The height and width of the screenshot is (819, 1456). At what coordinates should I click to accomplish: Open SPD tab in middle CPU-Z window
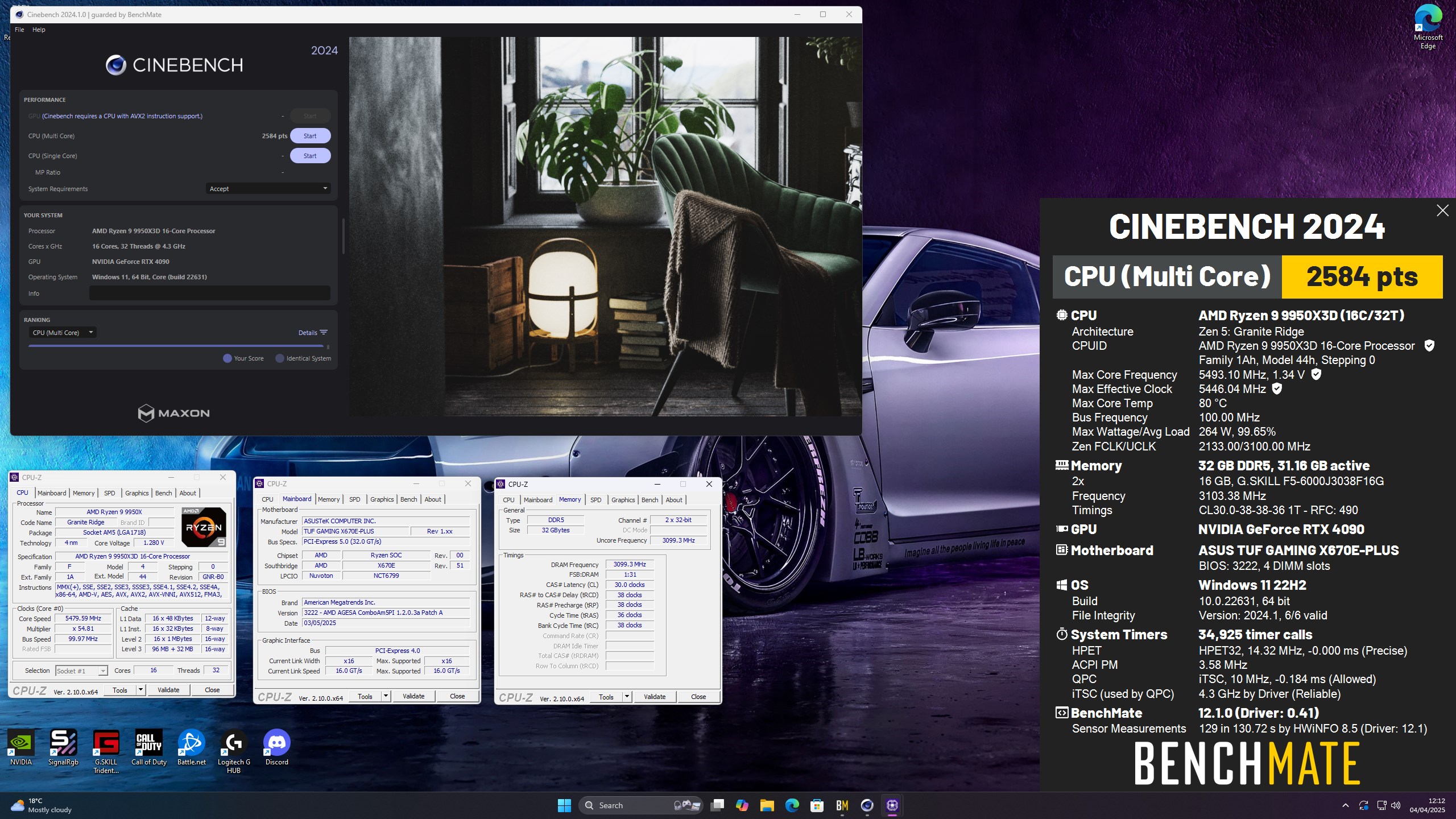pos(355,499)
